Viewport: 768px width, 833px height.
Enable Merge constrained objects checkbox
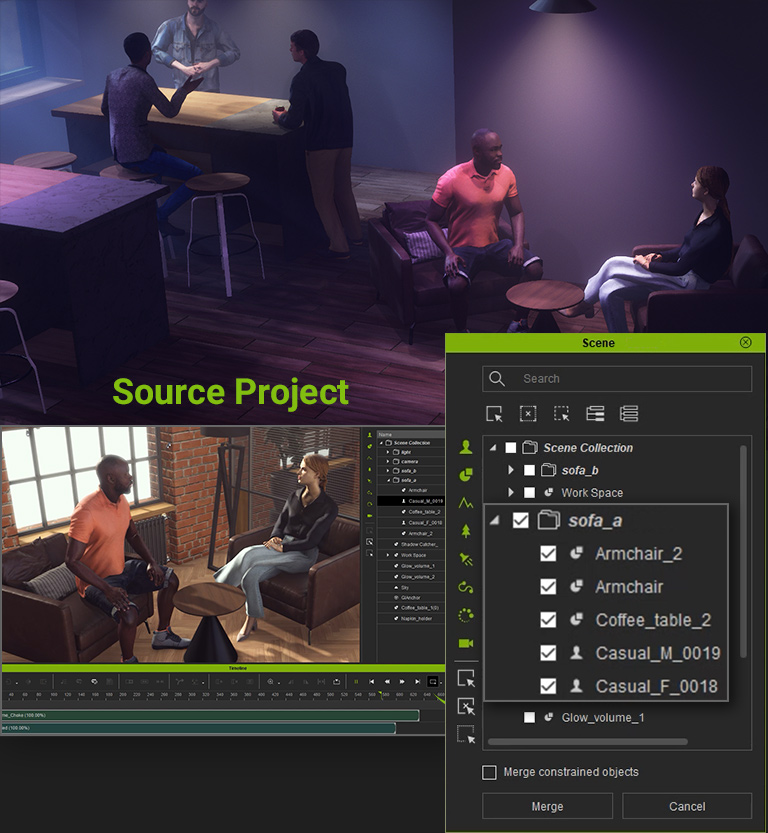(489, 772)
